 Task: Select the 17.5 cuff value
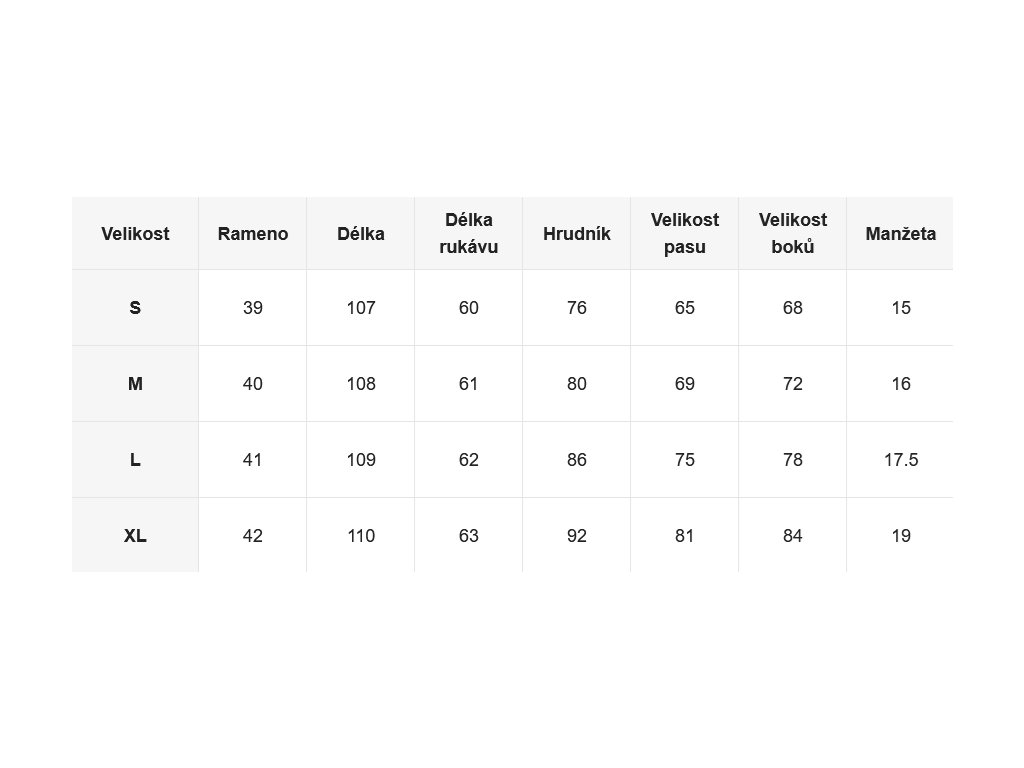pyautogui.click(x=901, y=460)
